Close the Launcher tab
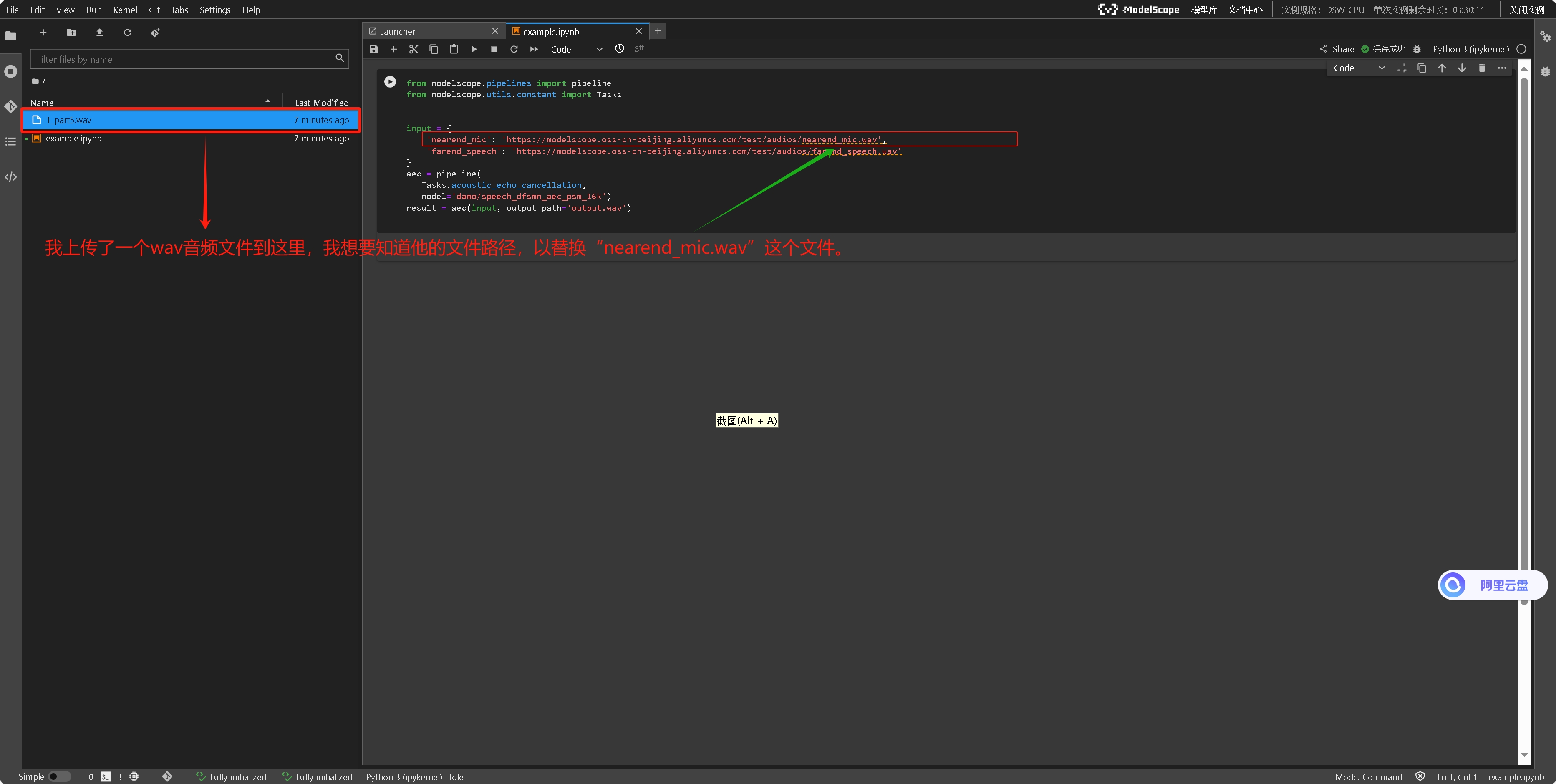The height and width of the screenshot is (784, 1556). tap(495, 31)
